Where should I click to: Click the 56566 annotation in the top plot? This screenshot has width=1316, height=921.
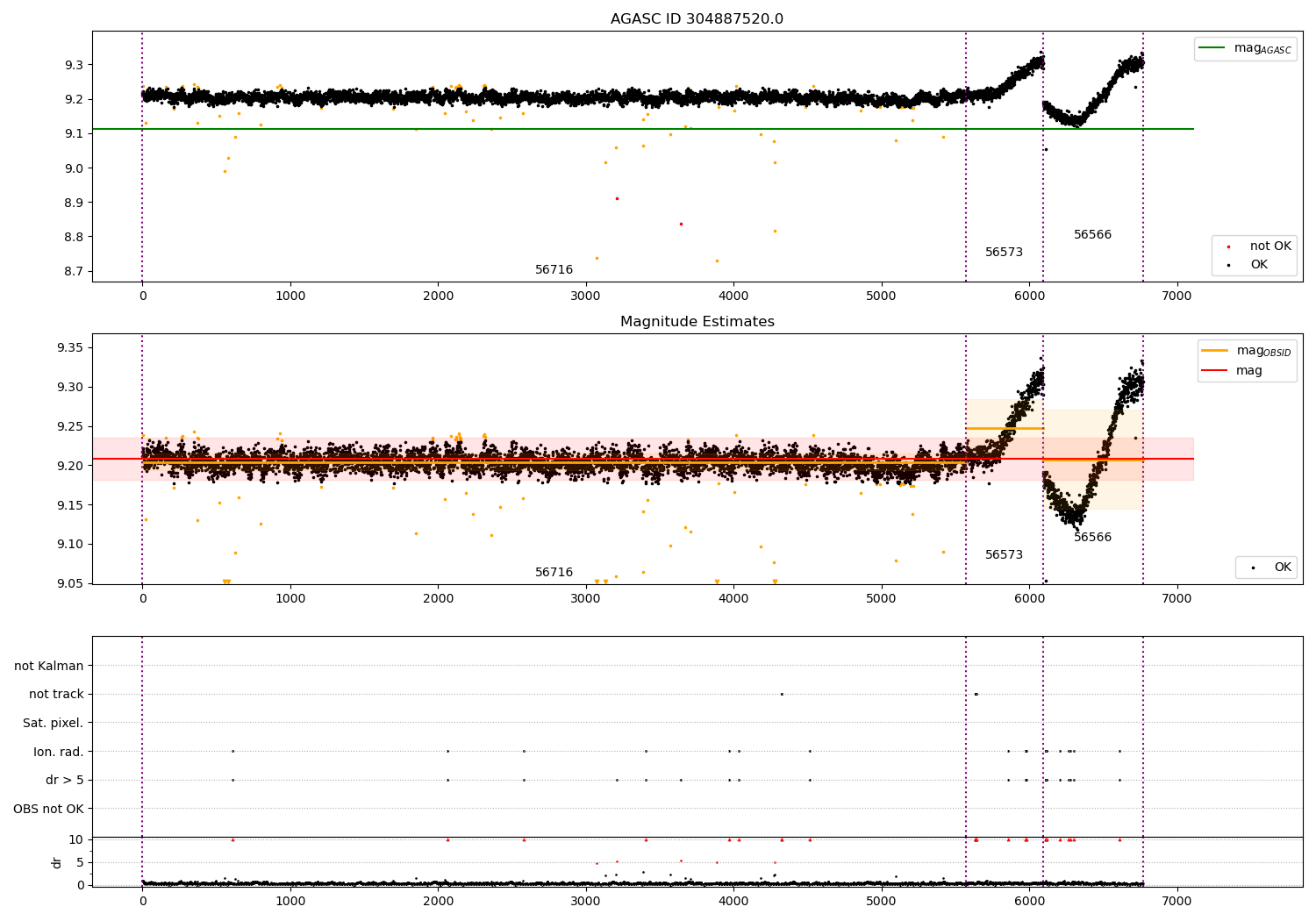1092,235
